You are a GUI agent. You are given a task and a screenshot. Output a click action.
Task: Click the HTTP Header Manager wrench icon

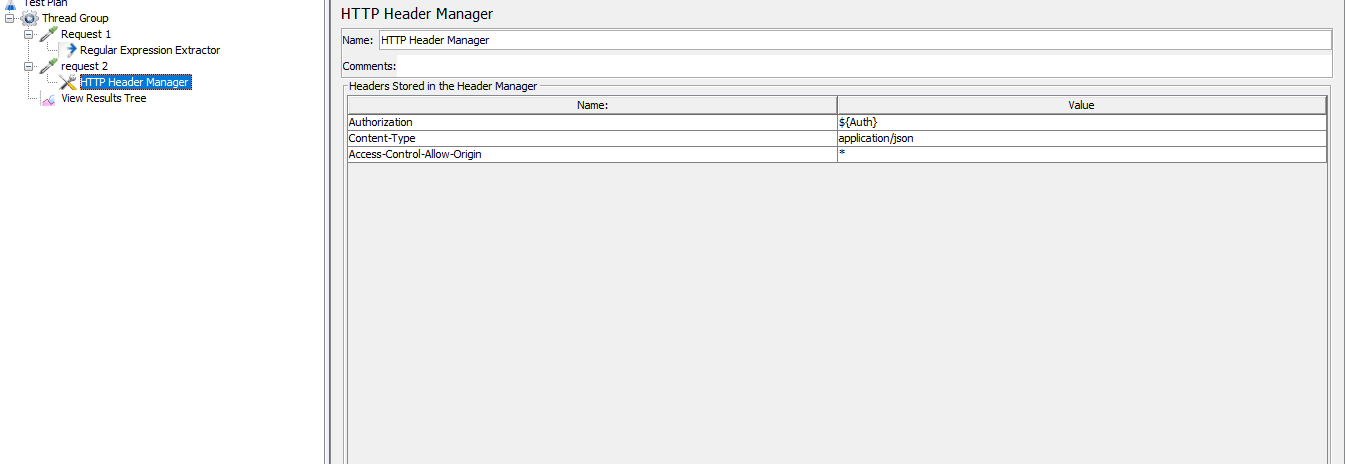[69, 82]
